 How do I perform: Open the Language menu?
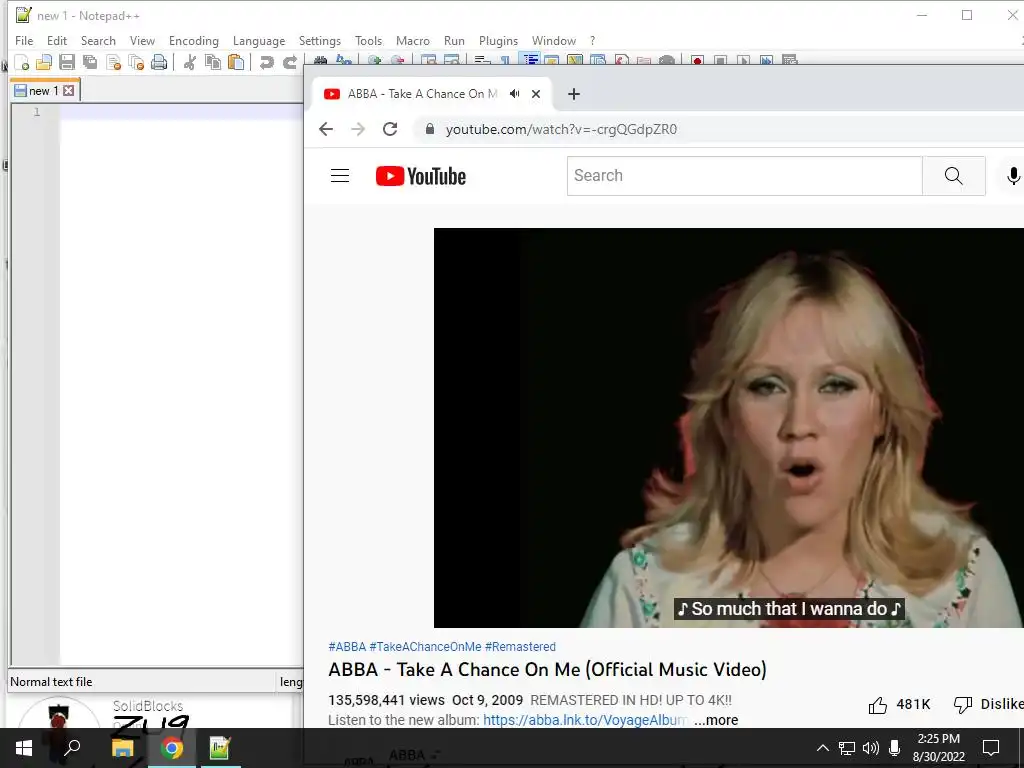click(259, 40)
